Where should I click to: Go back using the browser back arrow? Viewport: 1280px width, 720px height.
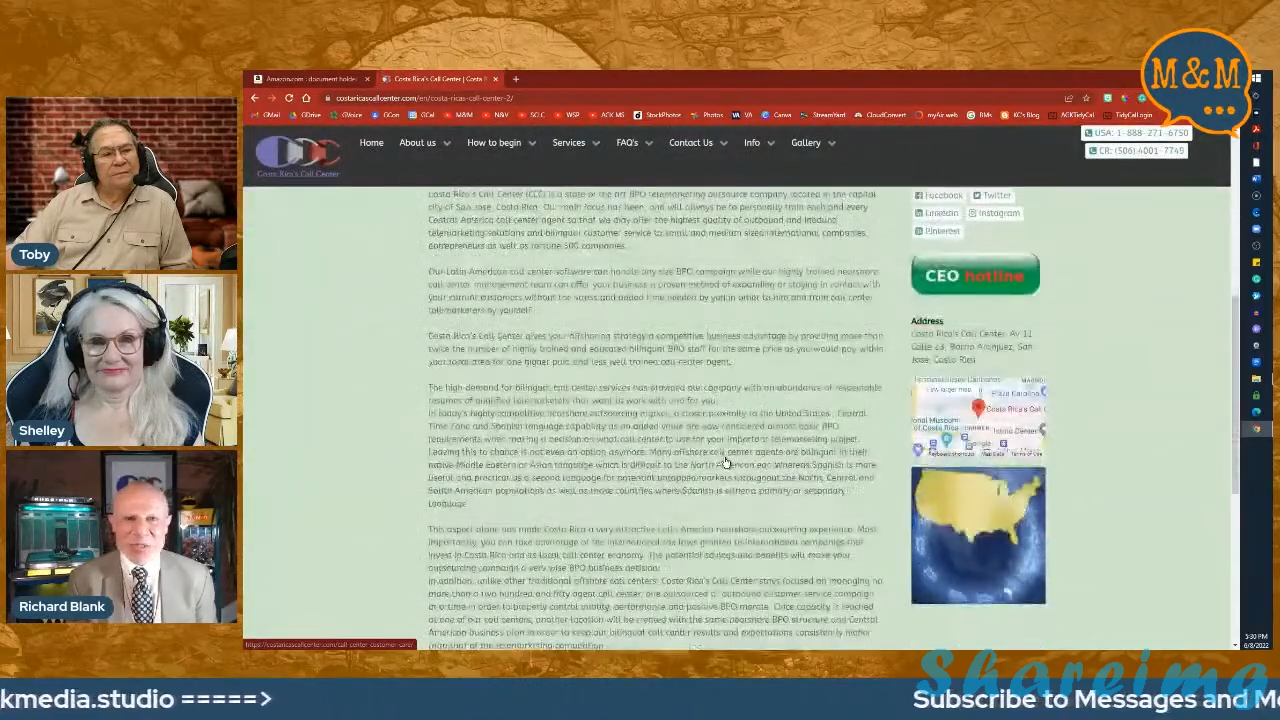(255, 98)
